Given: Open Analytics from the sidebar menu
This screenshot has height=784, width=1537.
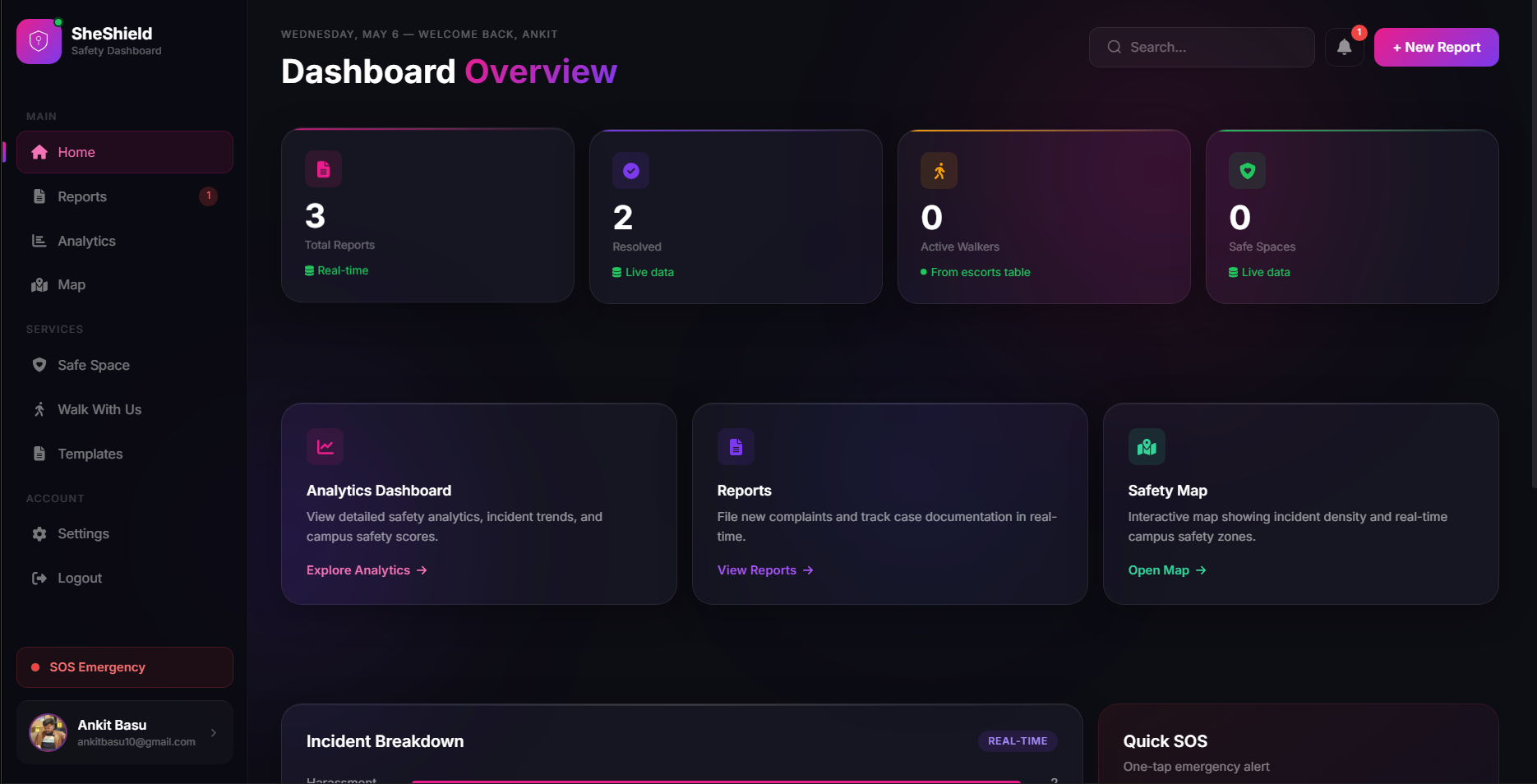Looking at the screenshot, I should click(125, 241).
